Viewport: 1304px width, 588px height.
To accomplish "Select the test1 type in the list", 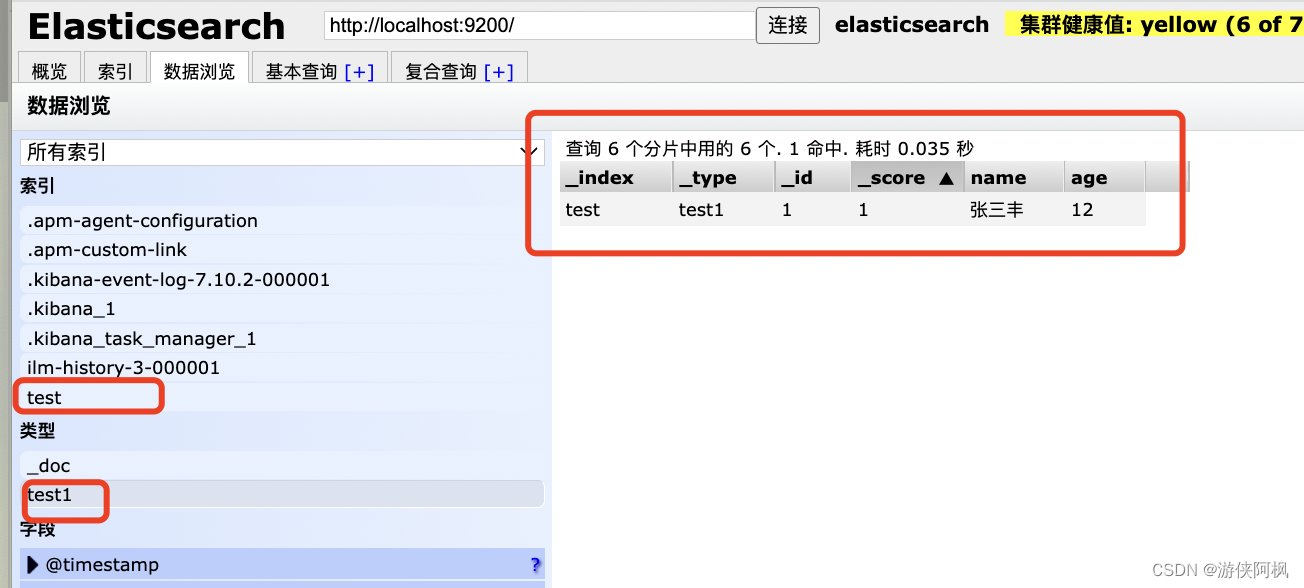I will tap(282, 494).
